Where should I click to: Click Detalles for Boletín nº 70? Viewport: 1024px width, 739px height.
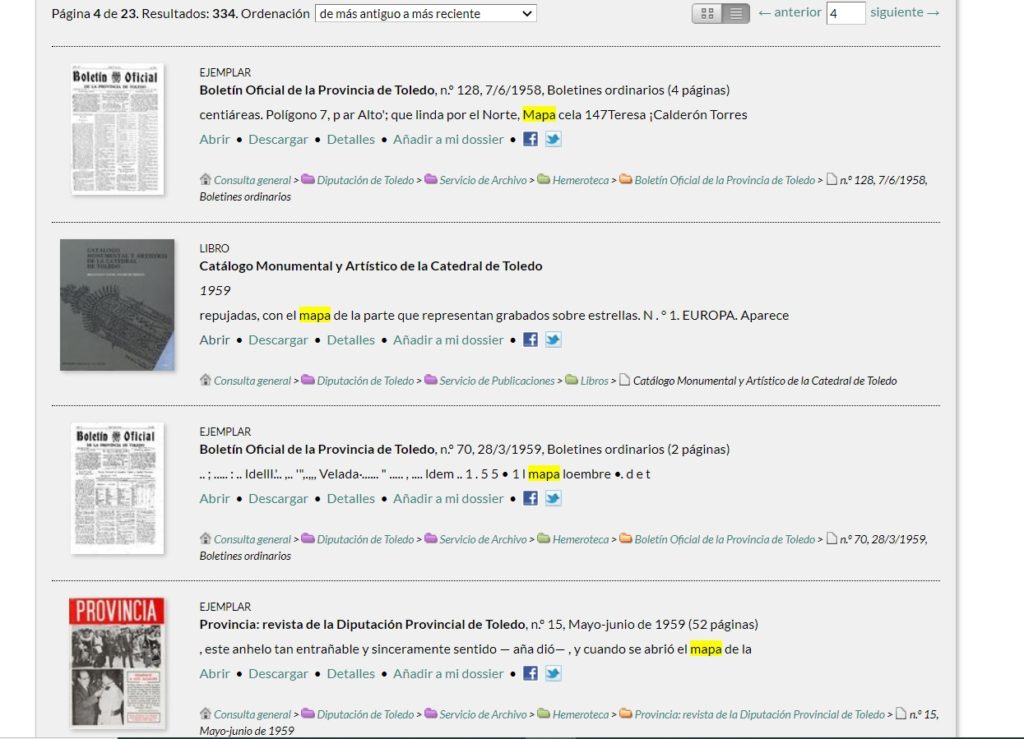351,498
